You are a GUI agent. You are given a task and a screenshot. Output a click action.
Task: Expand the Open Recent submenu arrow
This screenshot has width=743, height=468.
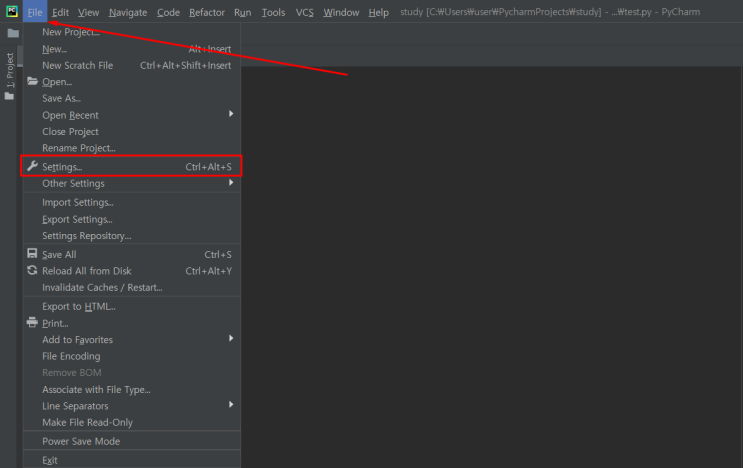click(x=231, y=114)
